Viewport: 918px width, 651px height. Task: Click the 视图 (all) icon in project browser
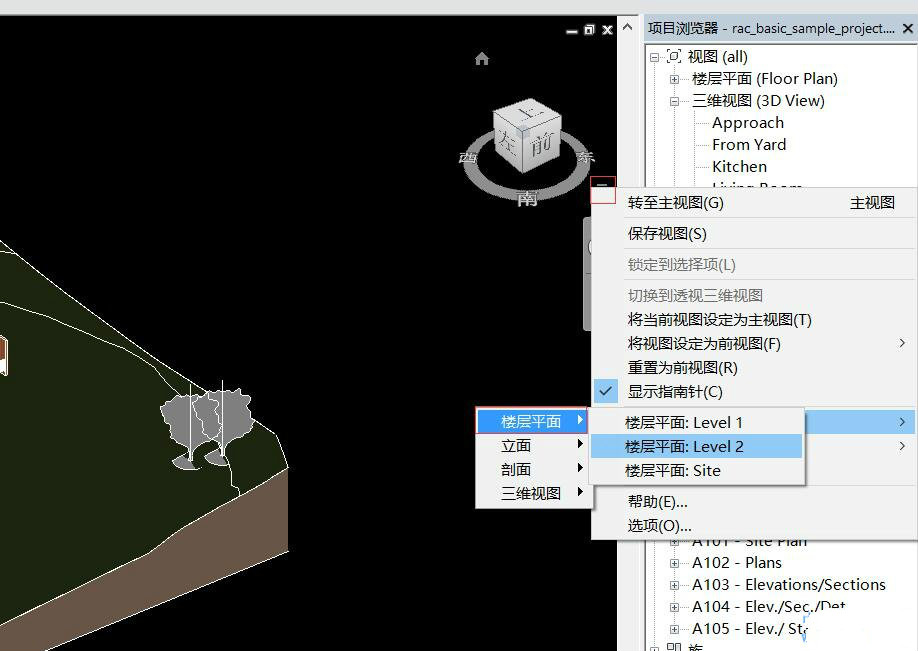673,56
